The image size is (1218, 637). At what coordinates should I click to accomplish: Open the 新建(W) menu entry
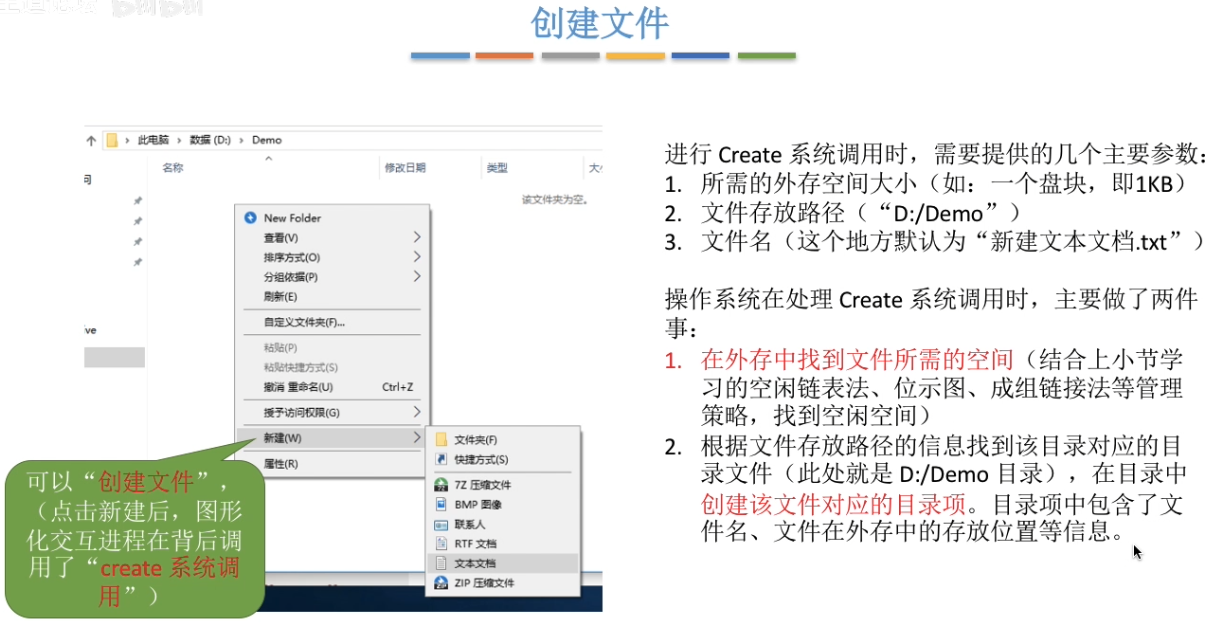[332, 438]
